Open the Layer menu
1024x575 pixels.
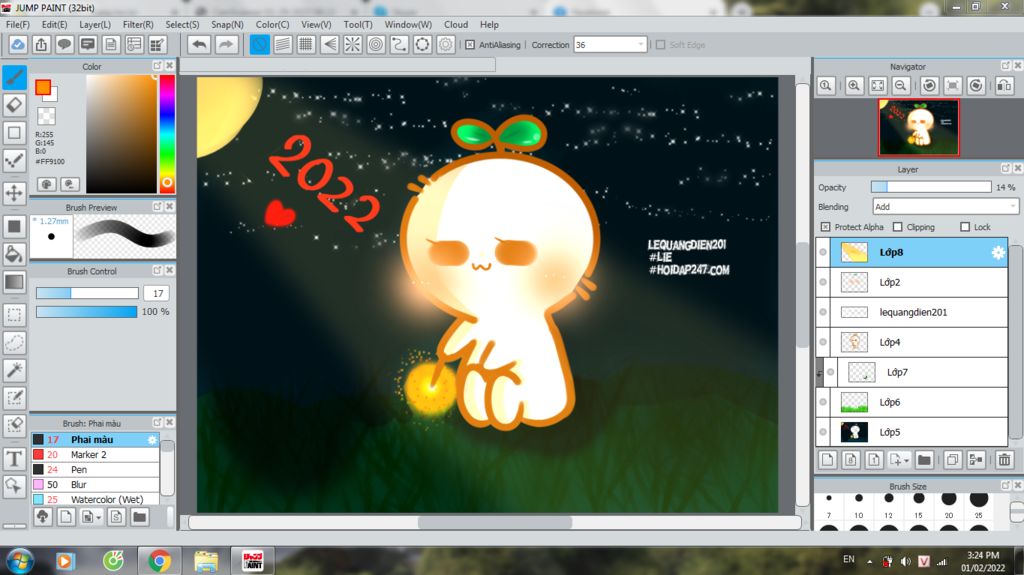pyautogui.click(x=95, y=24)
